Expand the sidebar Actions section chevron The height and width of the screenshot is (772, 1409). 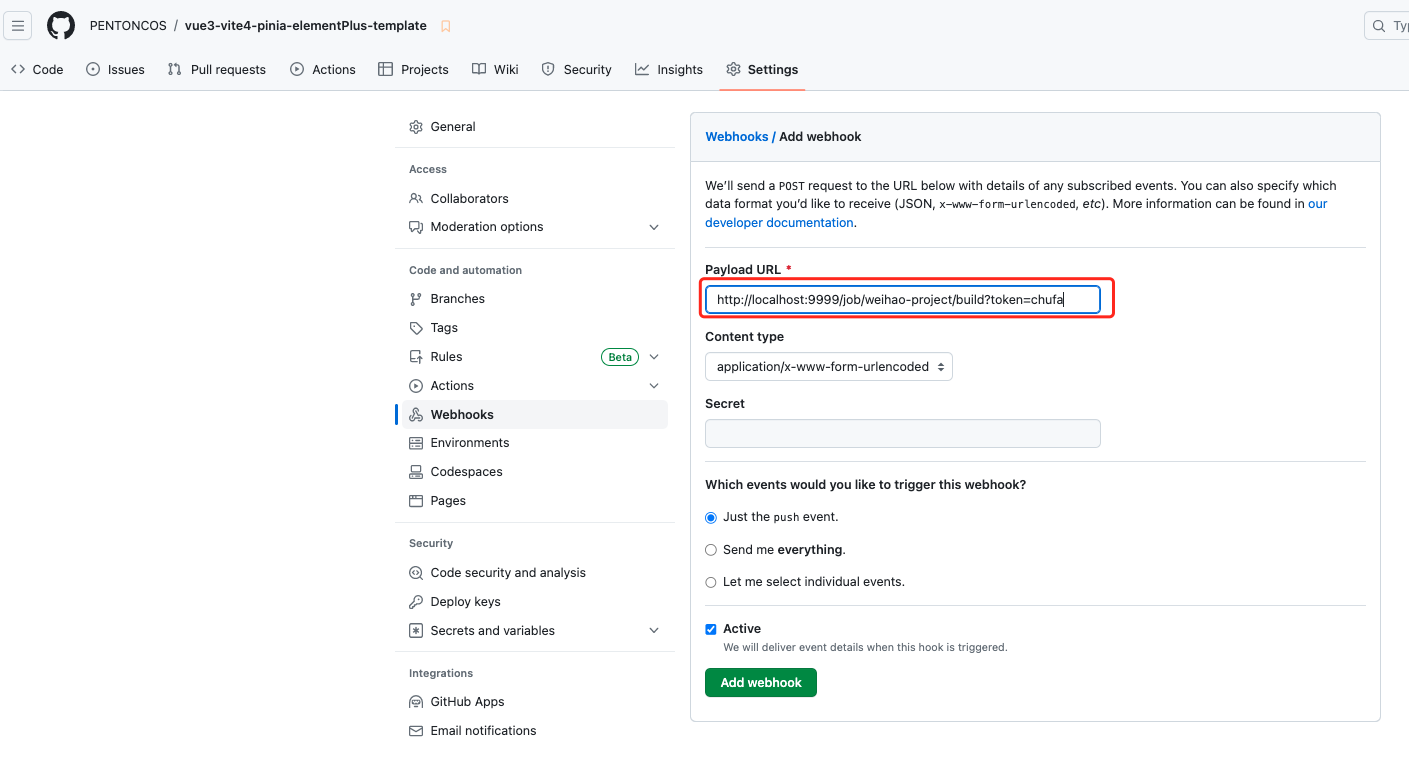click(654, 386)
